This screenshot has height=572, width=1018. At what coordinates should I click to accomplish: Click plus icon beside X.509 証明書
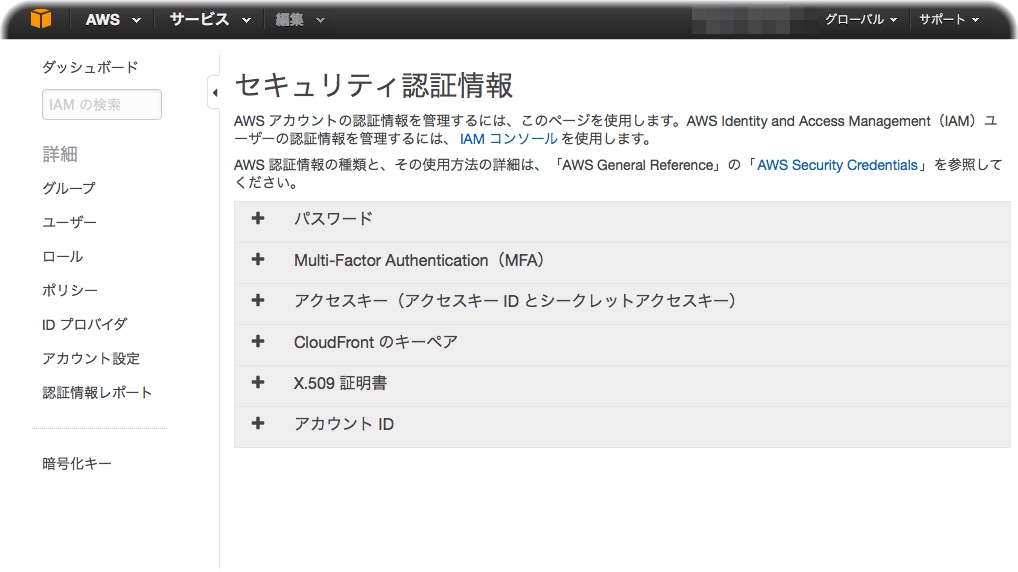(258, 382)
